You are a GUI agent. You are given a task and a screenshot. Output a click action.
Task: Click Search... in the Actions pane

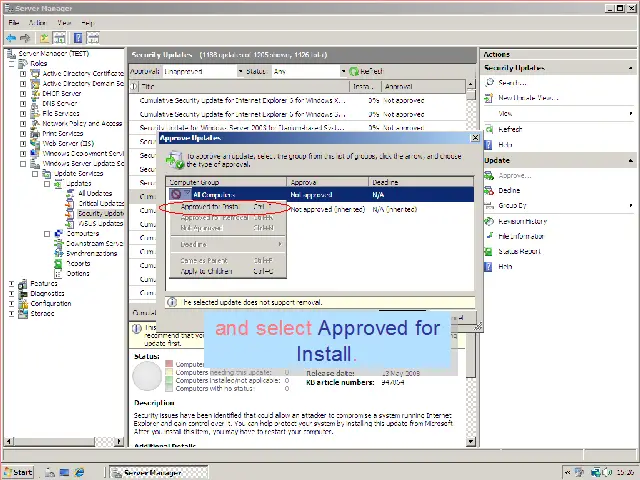tap(512, 82)
